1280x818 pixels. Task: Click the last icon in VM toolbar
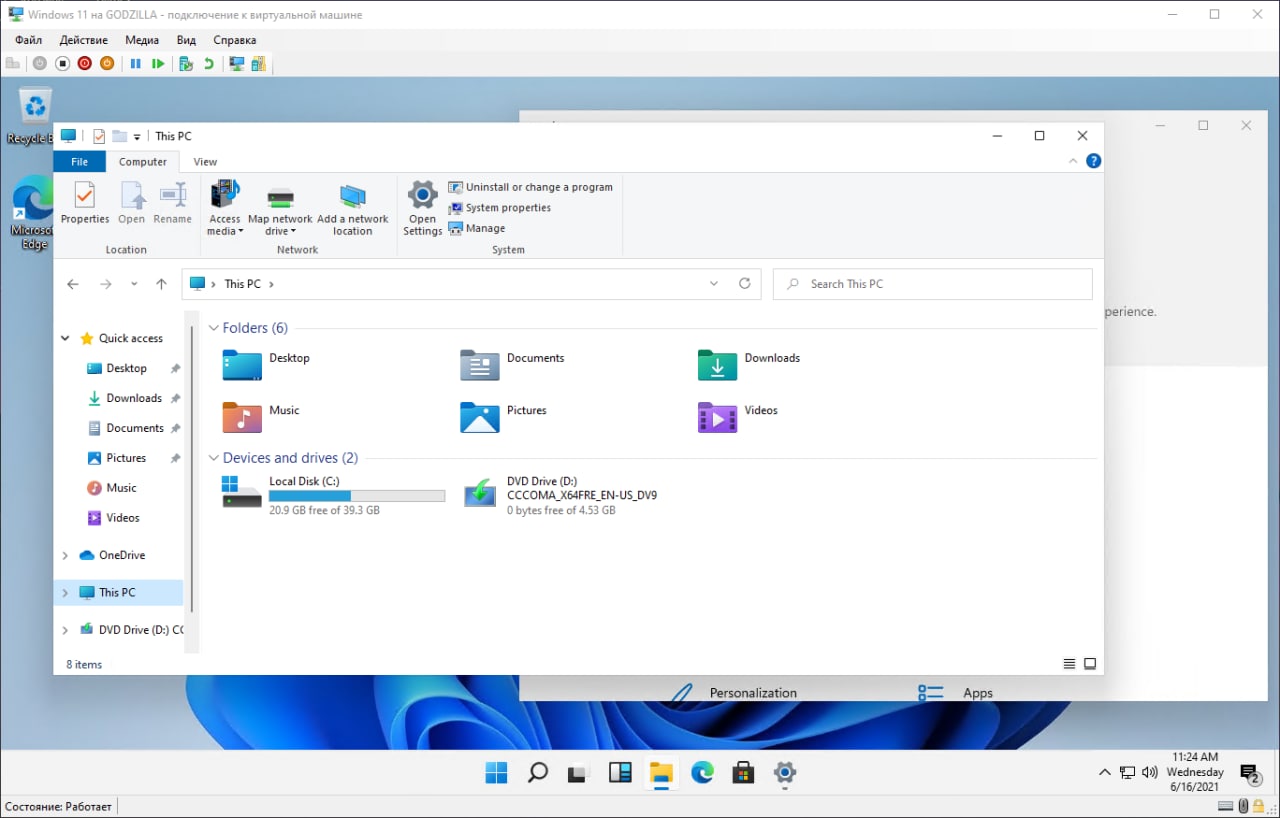tap(259, 64)
